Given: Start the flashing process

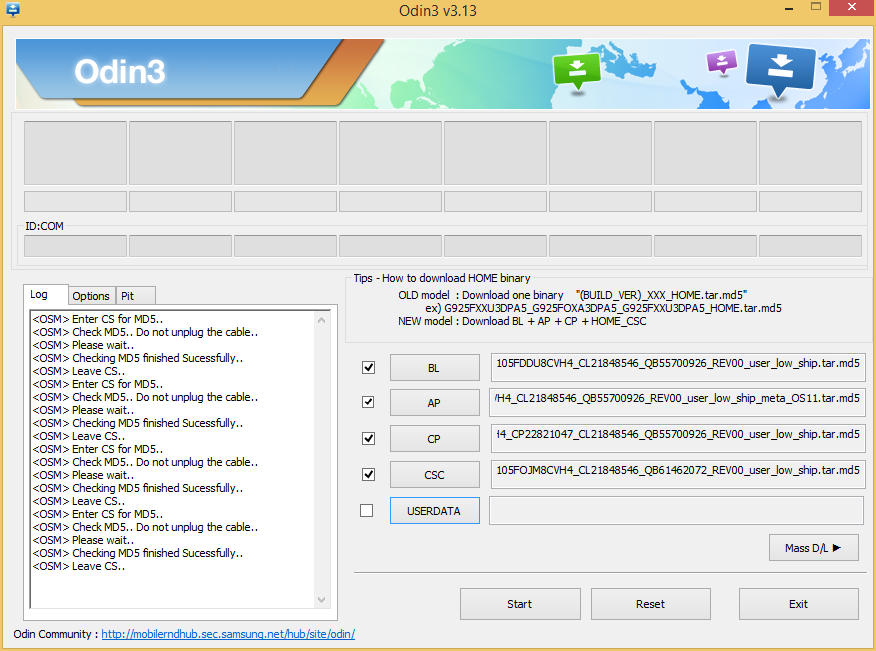Looking at the screenshot, I should [x=520, y=604].
